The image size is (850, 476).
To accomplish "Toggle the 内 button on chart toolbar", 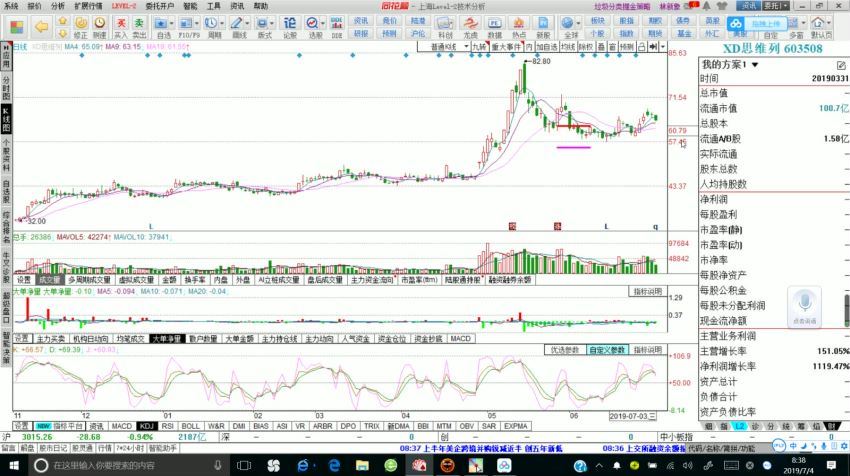I will tap(529, 47).
